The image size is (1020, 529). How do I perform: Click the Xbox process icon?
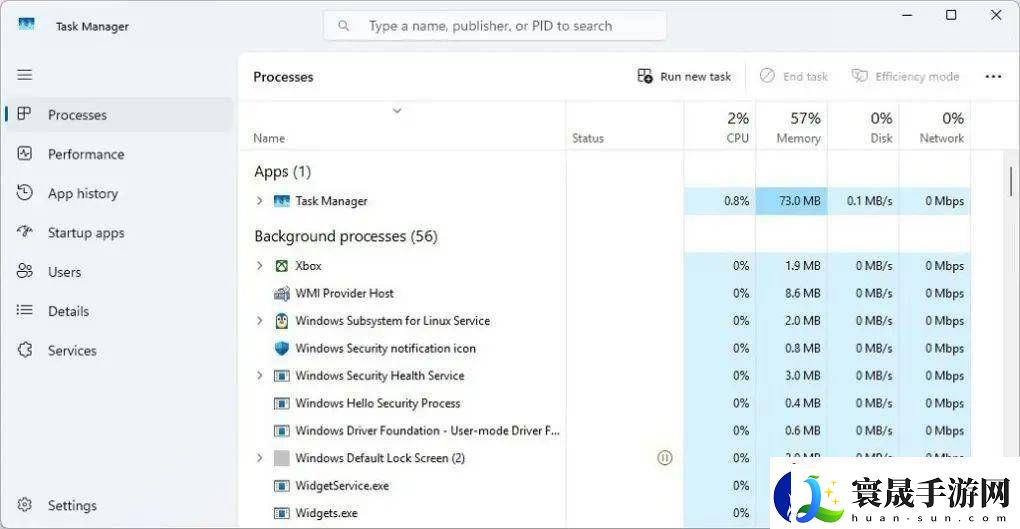tap(282, 266)
